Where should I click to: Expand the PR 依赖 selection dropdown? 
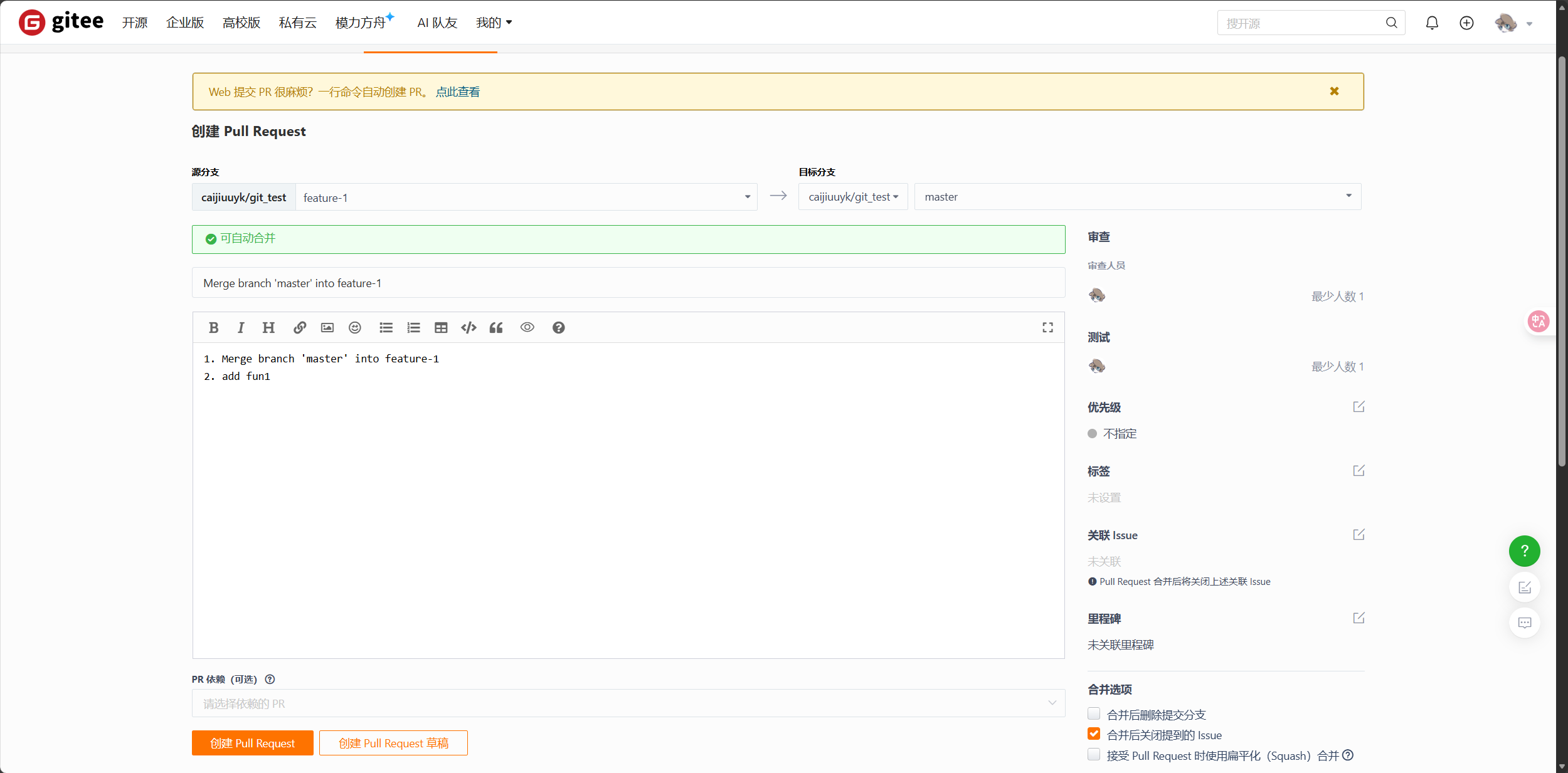tap(628, 703)
